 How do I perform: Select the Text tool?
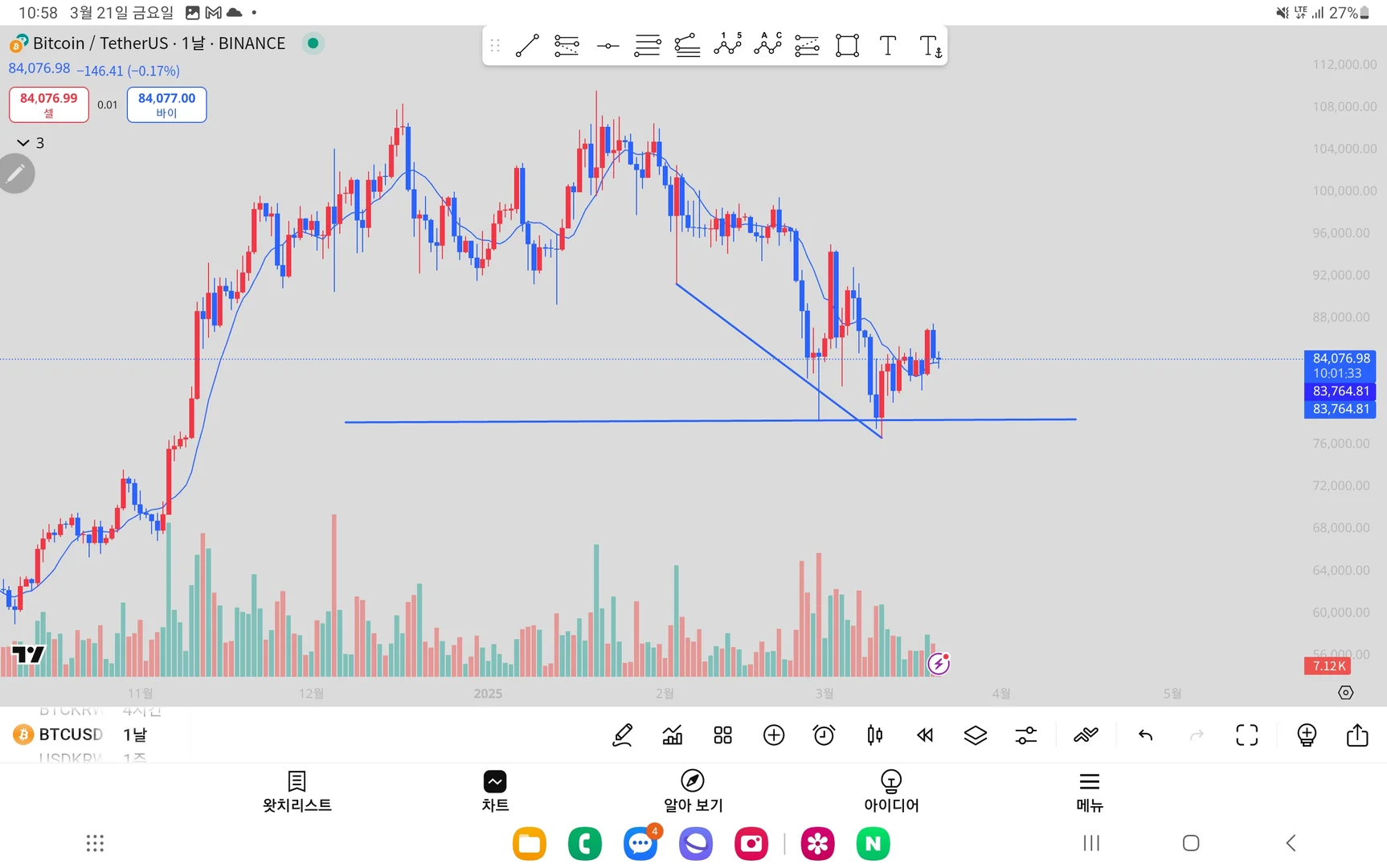point(887,46)
